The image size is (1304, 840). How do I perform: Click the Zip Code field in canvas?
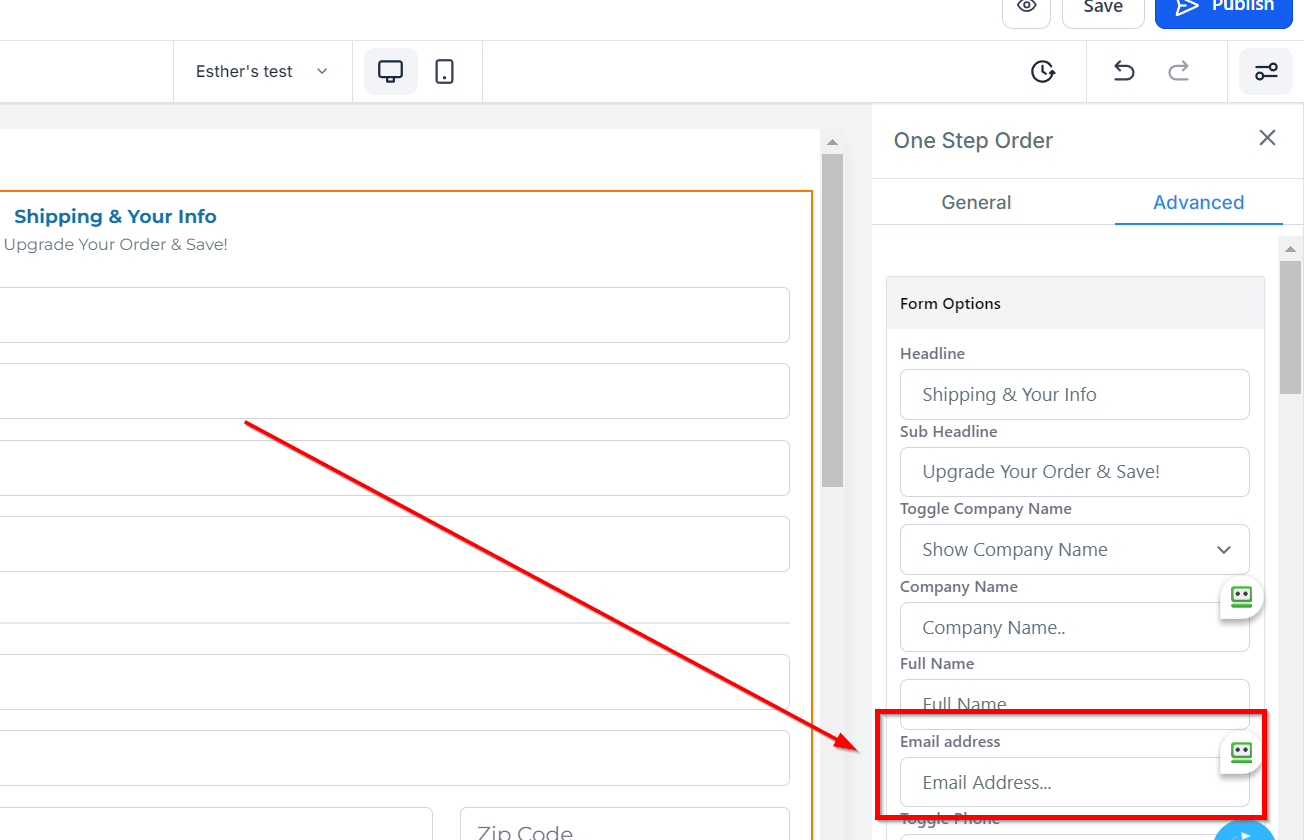click(624, 825)
